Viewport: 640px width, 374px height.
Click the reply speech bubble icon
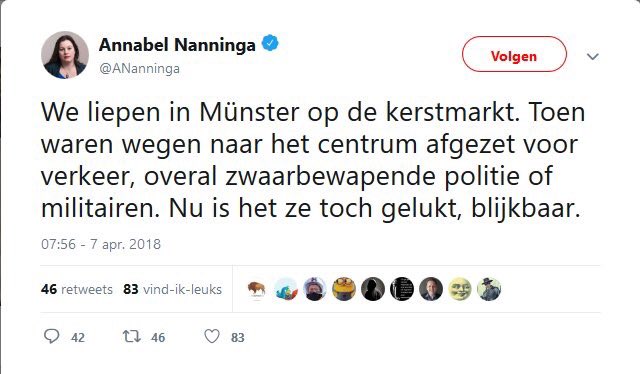point(51,336)
